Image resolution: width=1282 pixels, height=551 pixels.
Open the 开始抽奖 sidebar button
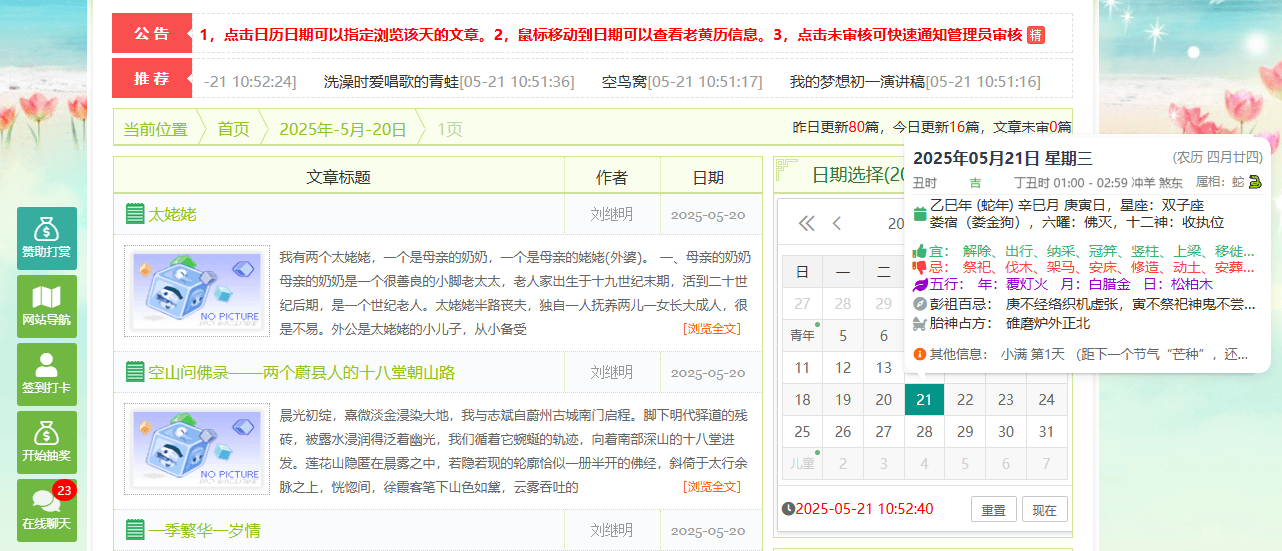[47, 442]
